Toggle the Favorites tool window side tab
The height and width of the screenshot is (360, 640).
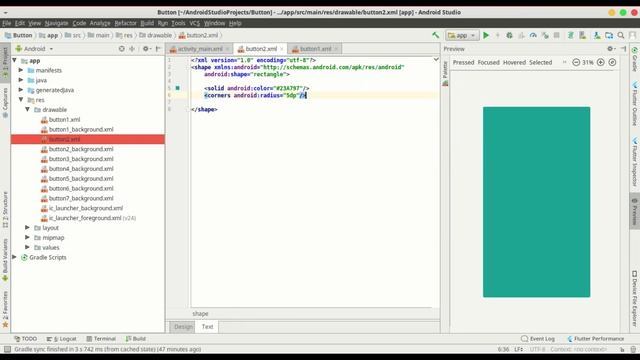[5, 309]
